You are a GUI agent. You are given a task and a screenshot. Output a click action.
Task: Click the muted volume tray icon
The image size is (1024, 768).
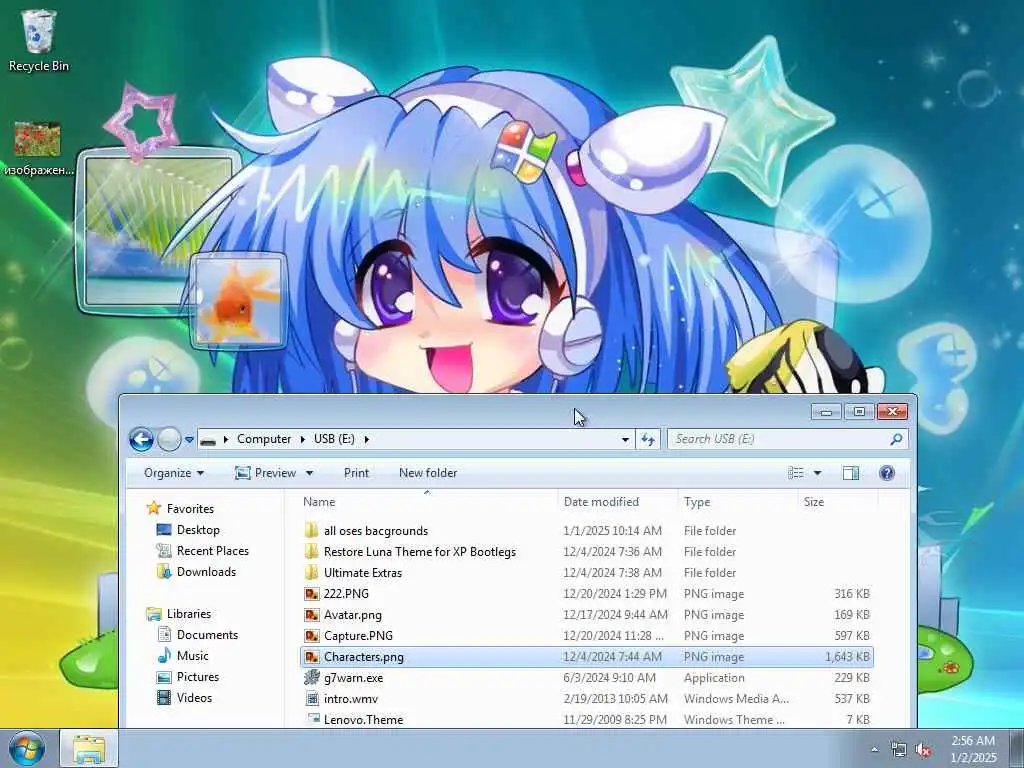[923, 750]
